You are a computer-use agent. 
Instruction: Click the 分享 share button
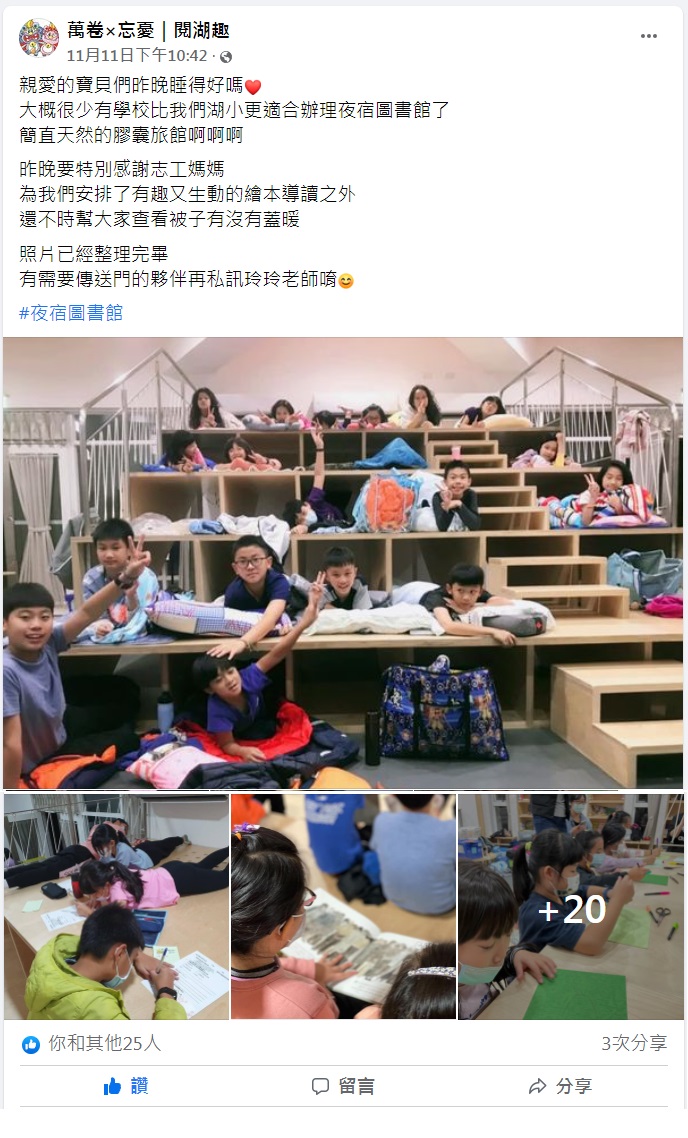[560, 1086]
